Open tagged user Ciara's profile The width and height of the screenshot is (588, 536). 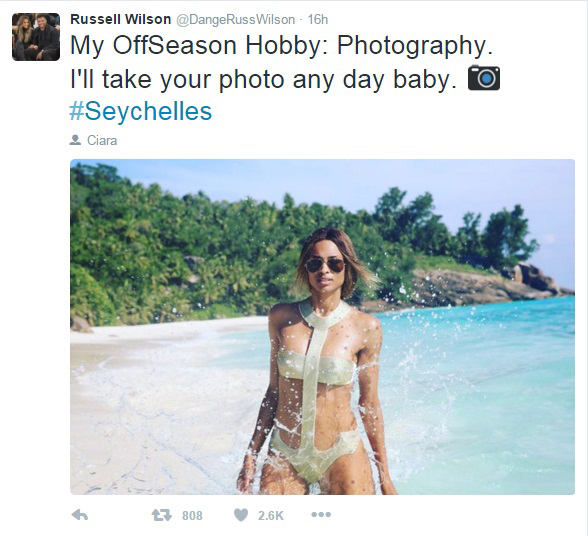click(x=102, y=140)
